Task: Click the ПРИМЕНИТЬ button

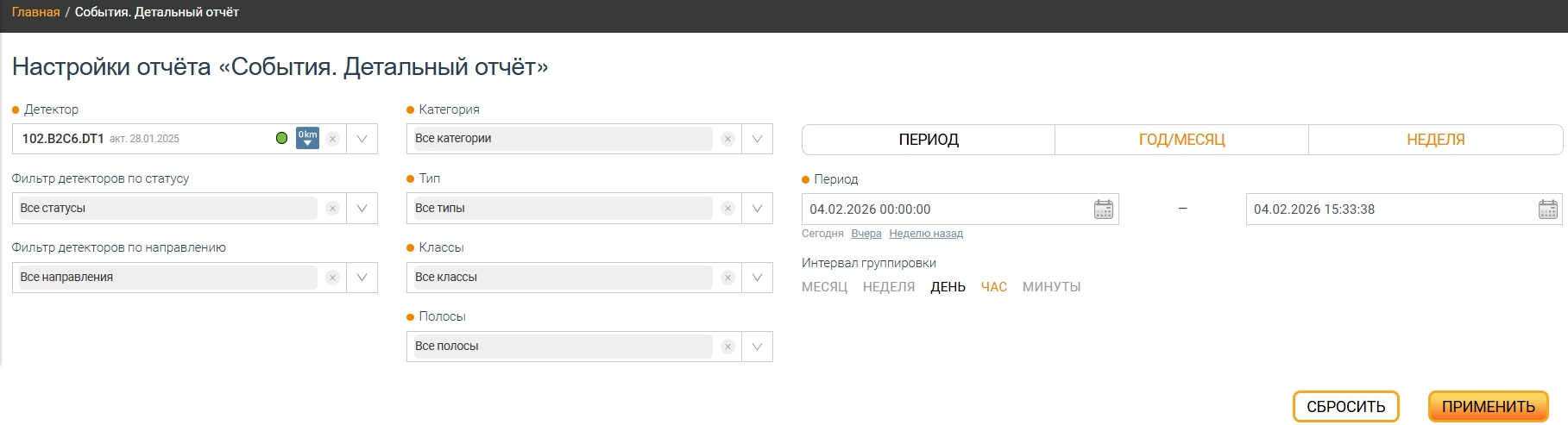Action: click(x=1488, y=407)
